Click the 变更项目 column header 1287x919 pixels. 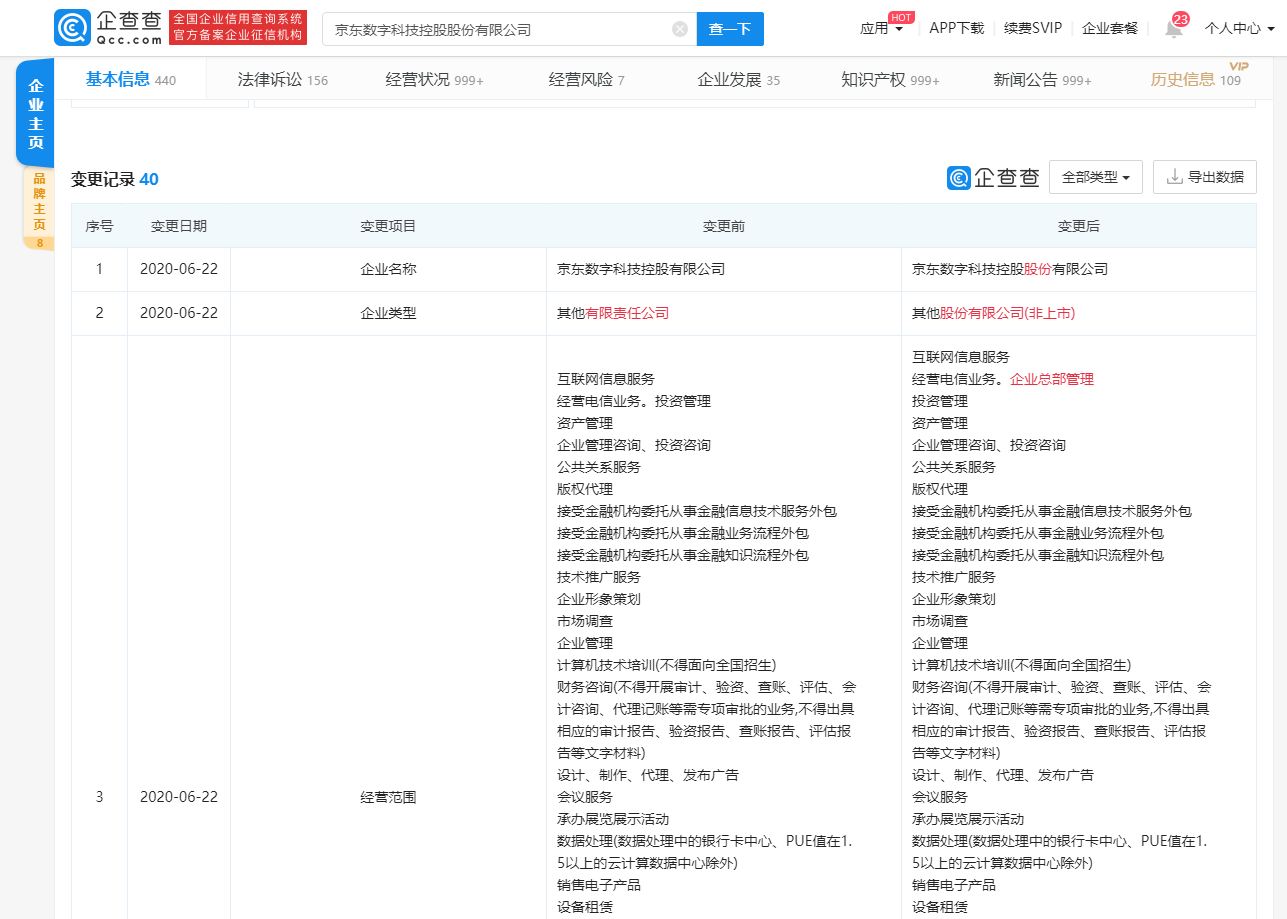(x=388, y=226)
